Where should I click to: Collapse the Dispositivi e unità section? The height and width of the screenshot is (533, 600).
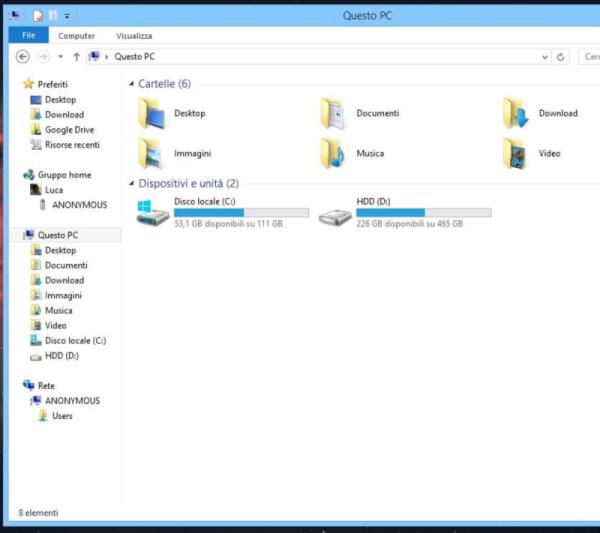click(x=132, y=184)
